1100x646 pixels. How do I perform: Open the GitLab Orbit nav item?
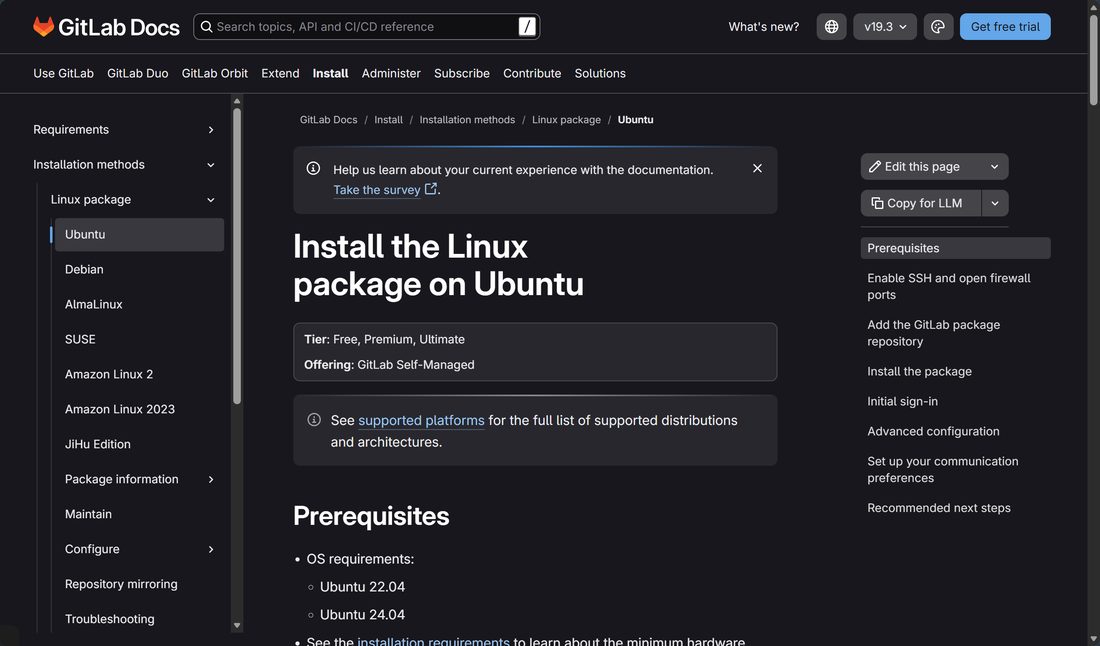tap(215, 74)
